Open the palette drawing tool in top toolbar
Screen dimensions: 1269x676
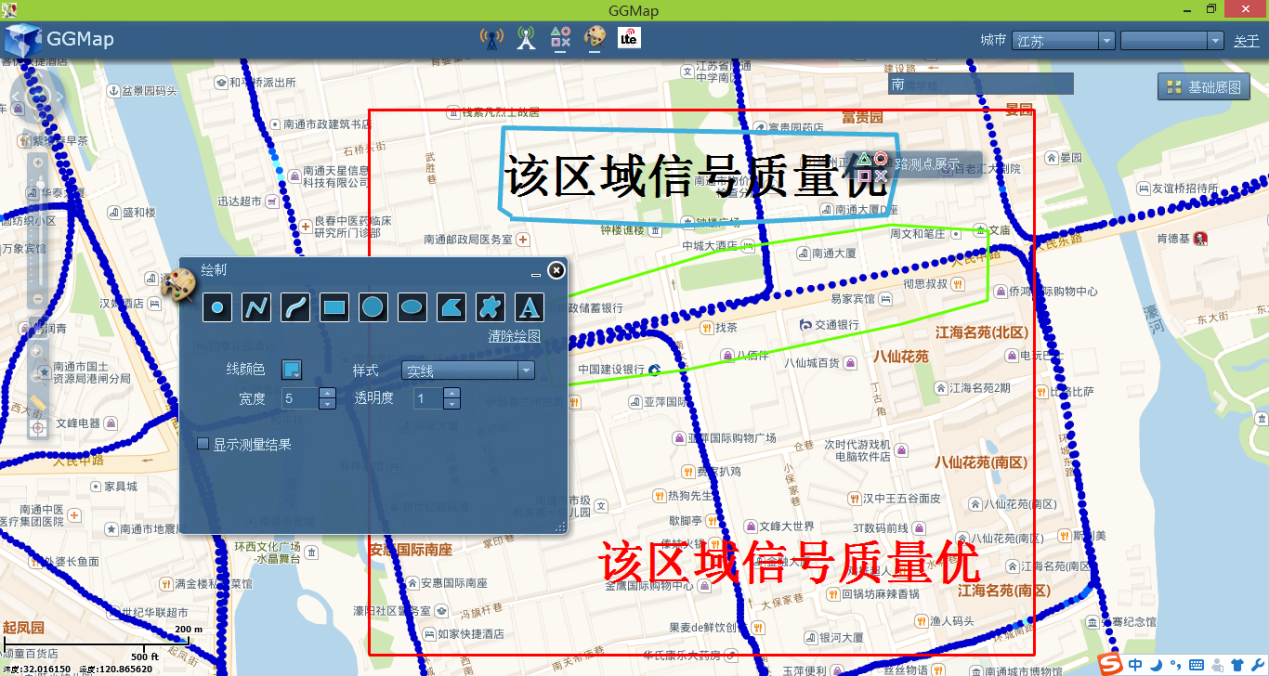(594, 38)
